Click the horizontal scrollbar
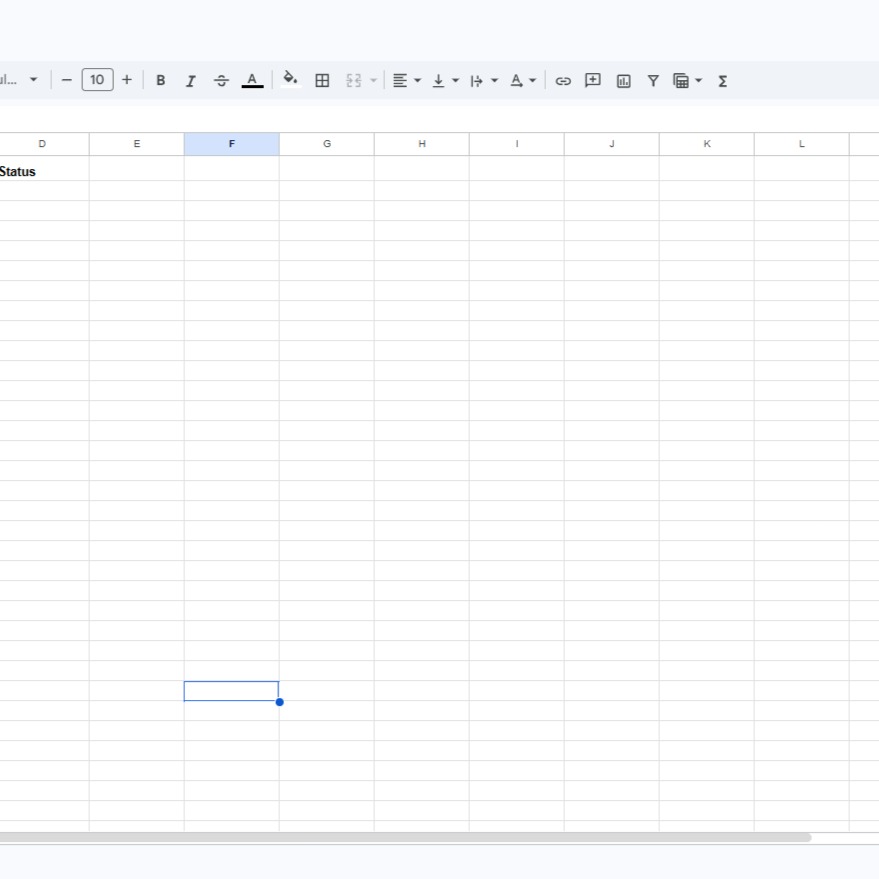 405,837
